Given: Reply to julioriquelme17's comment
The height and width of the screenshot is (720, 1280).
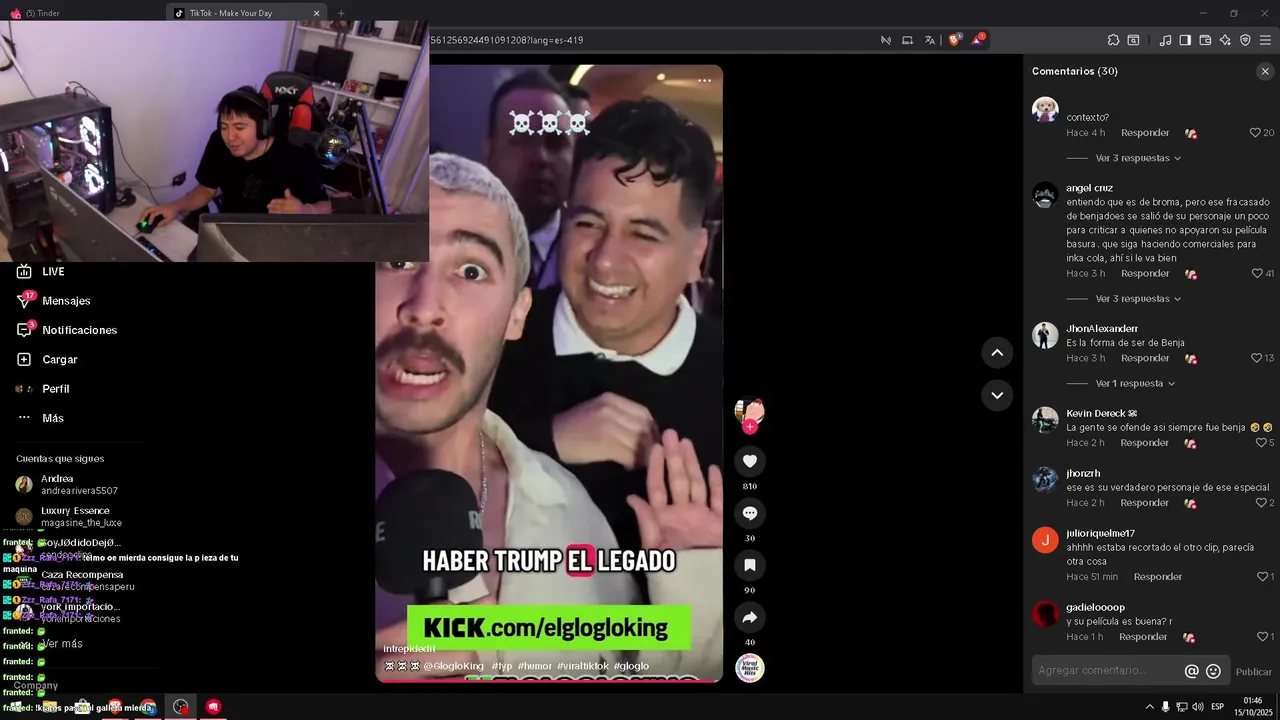Looking at the screenshot, I should (1158, 576).
